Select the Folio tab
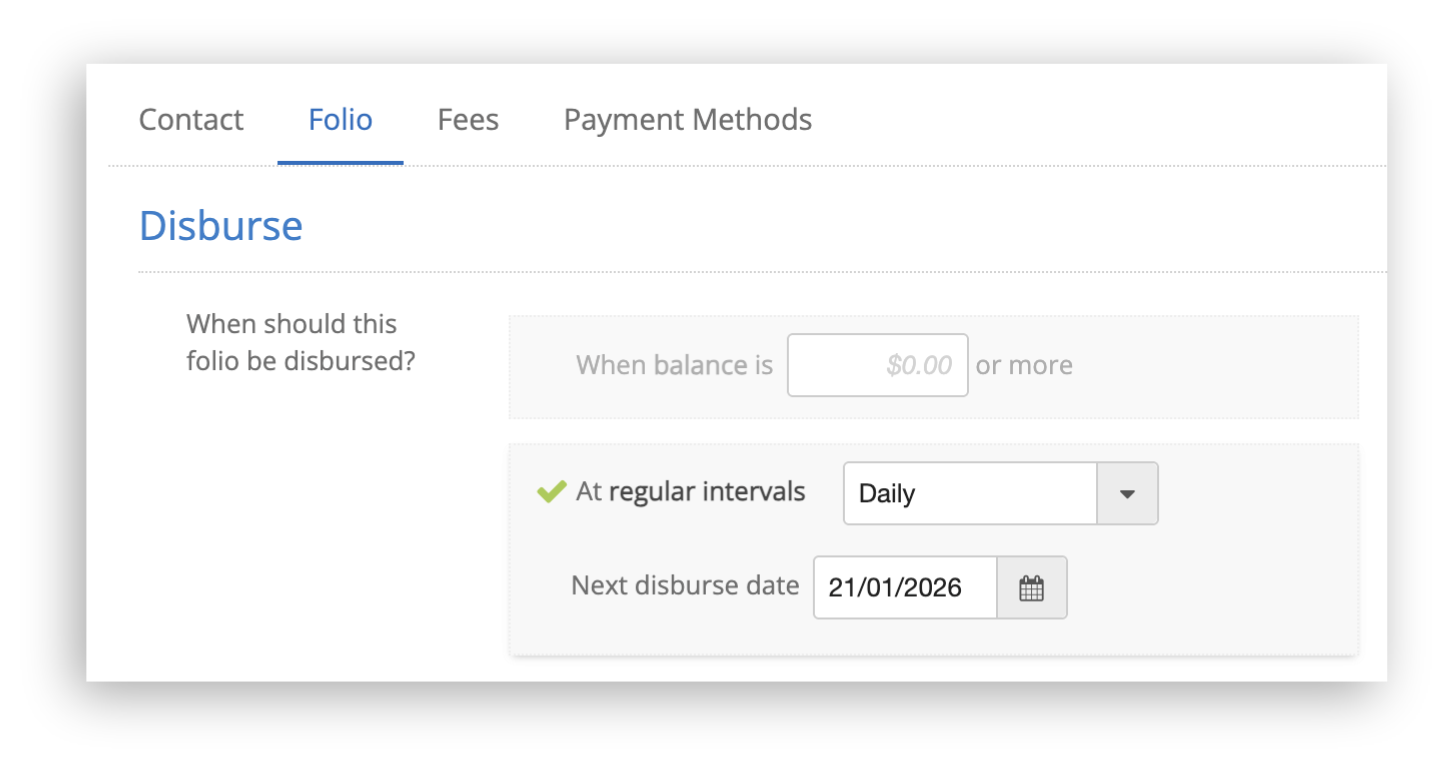Viewport: 1451px width, 768px height. pyautogui.click(x=339, y=119)
